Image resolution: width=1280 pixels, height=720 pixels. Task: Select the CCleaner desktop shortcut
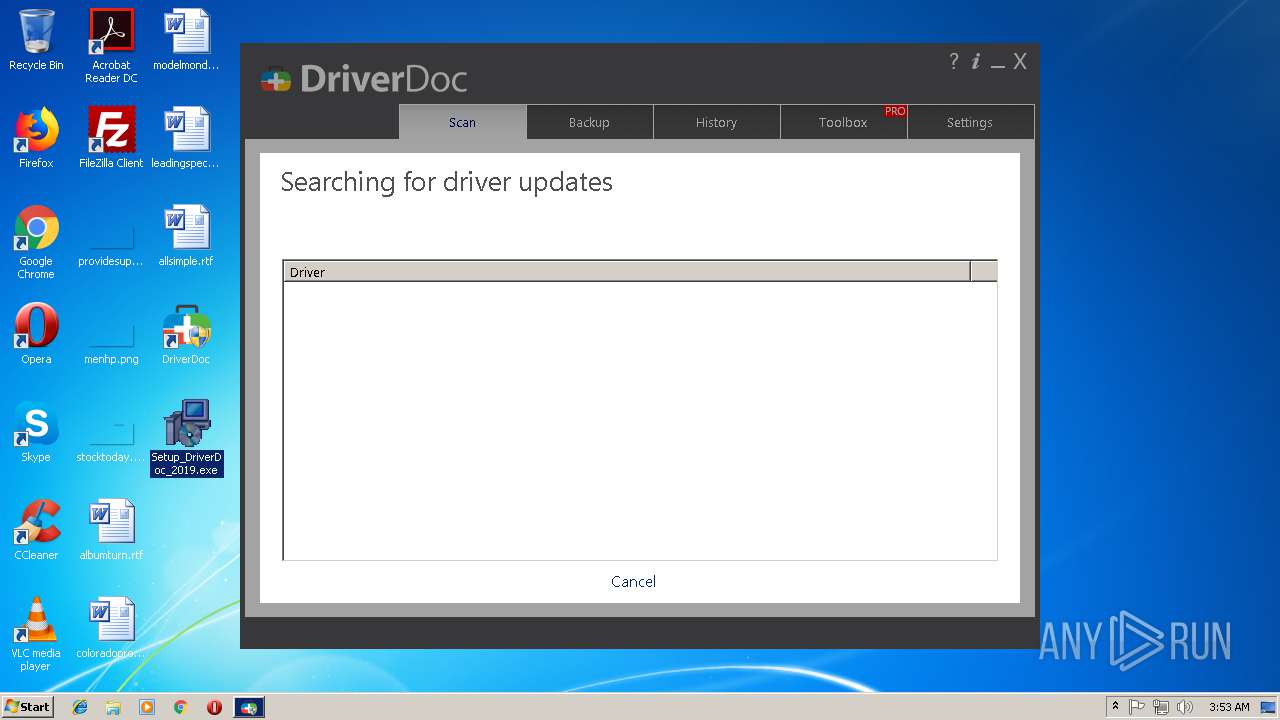tap(36, 530)
